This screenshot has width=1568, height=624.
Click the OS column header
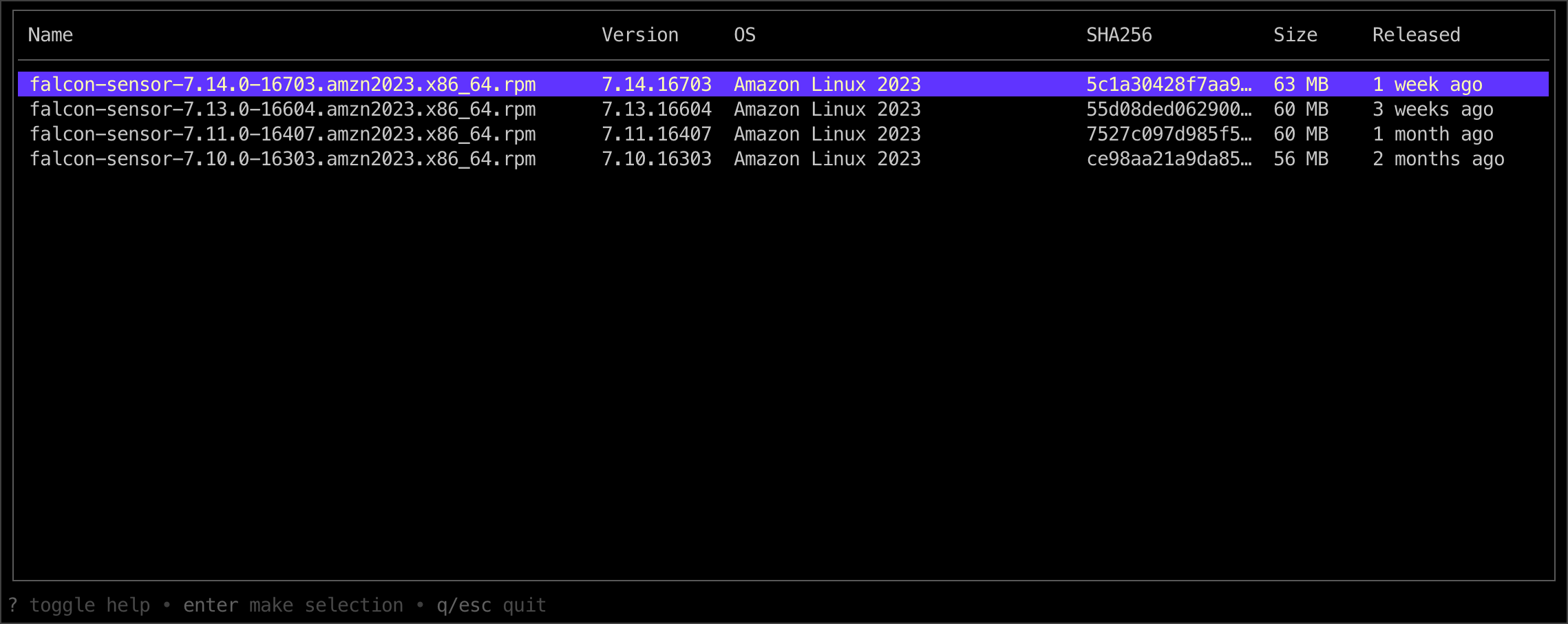coord(745,35)
